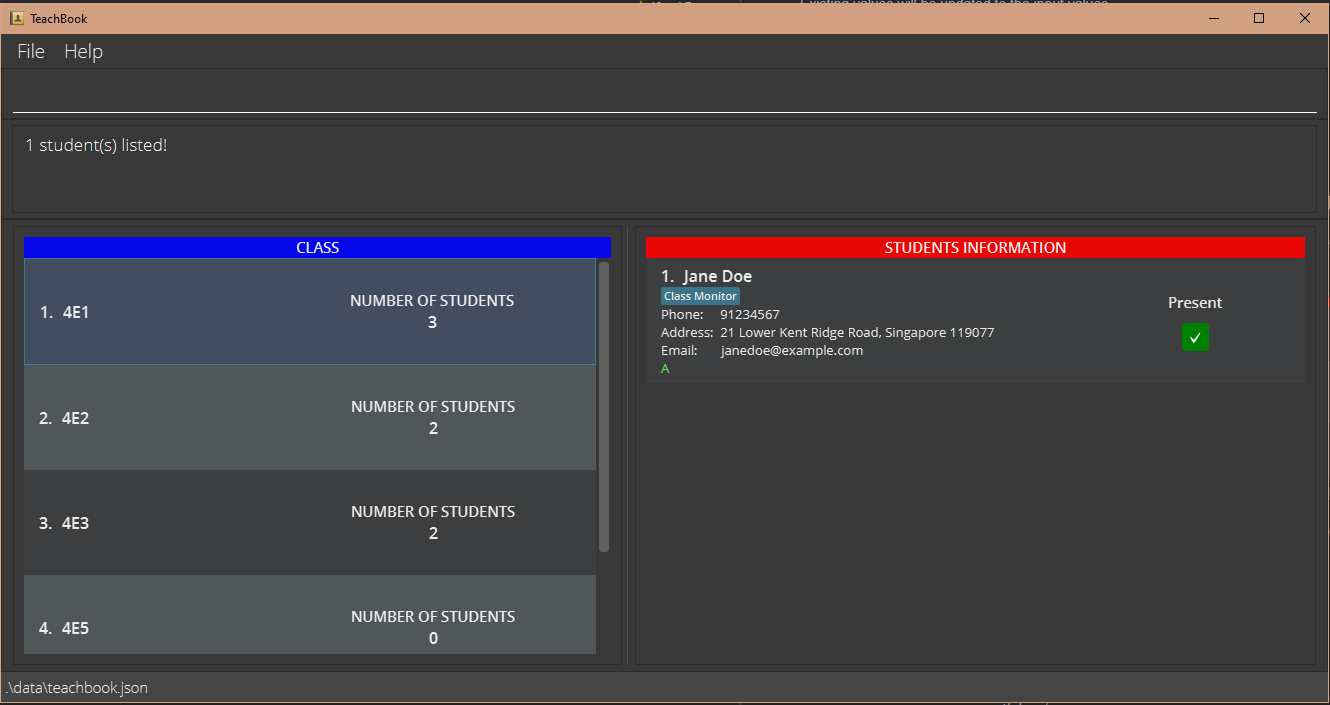This screenshot has width=1330, height=705.
Task: Click the TeachBook app icon in title bar
Action: click(17, 18)
